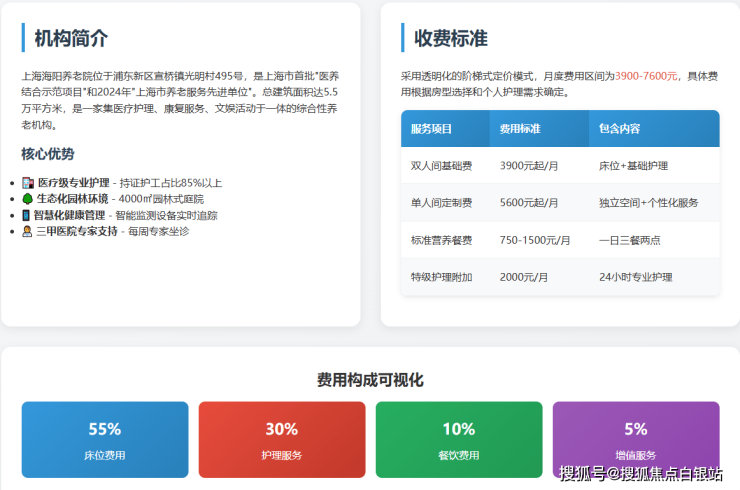Click the 机构简介 section heading
The width and height of the screenshot is (740, 490).
[x=71, y=39]
